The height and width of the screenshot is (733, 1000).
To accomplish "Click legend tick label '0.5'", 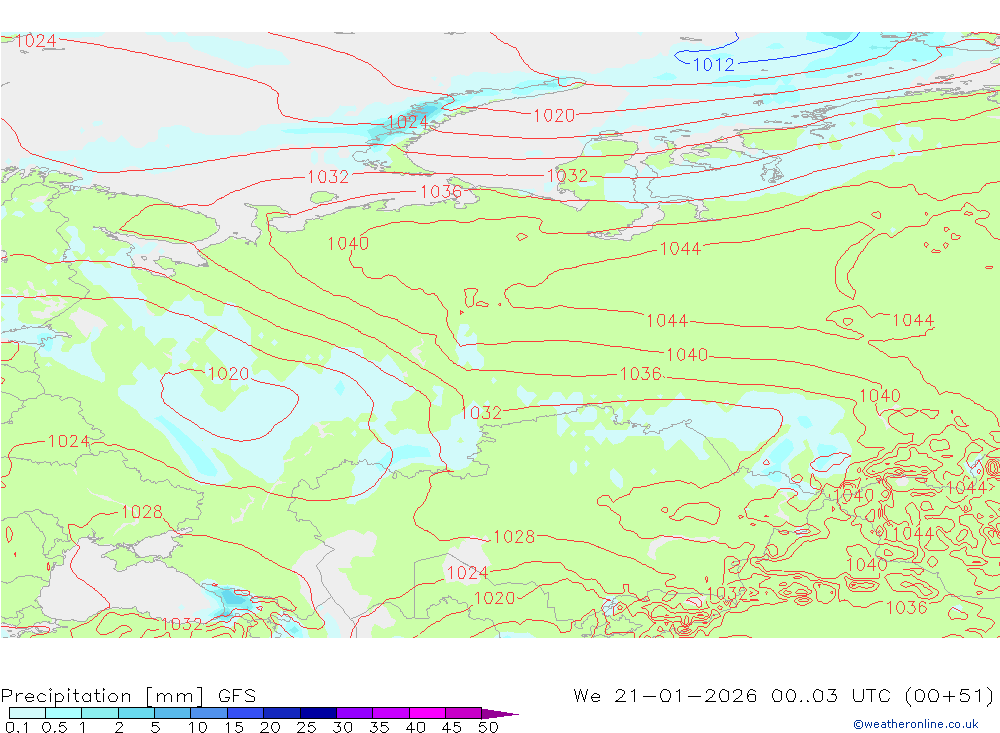I will click(54, 727).
